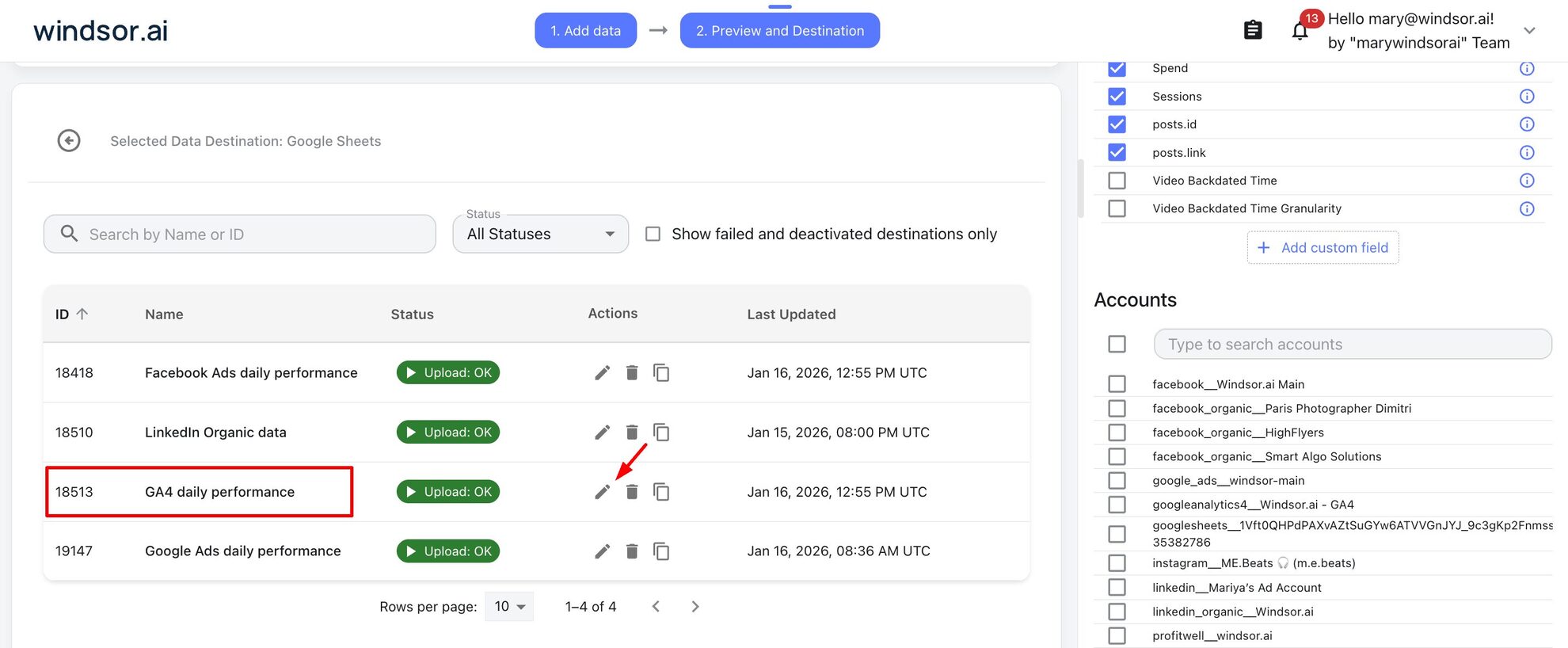Select the facebook__Windsor.ai Main account
Image resolution: width=1568 pixels, height=648 pixels.
tap(1117, 384)
